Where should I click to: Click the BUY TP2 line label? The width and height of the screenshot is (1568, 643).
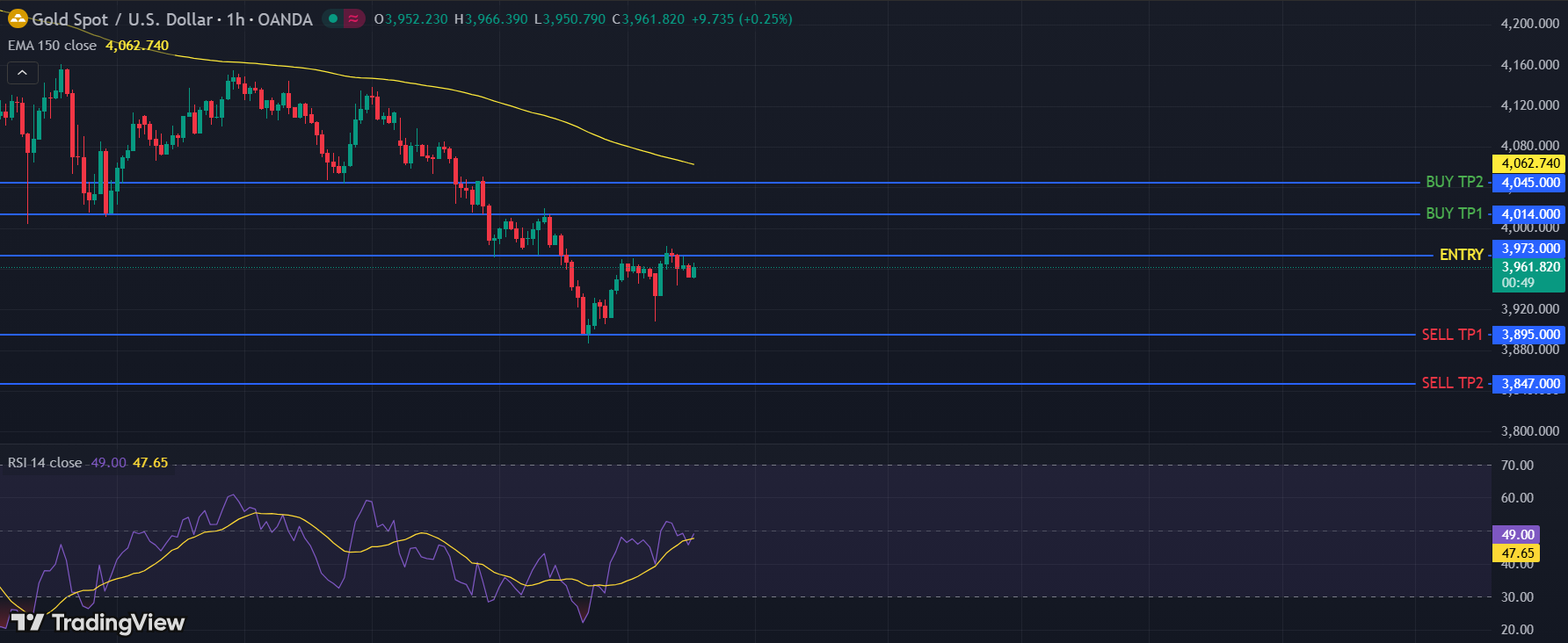click(1454, 182)
